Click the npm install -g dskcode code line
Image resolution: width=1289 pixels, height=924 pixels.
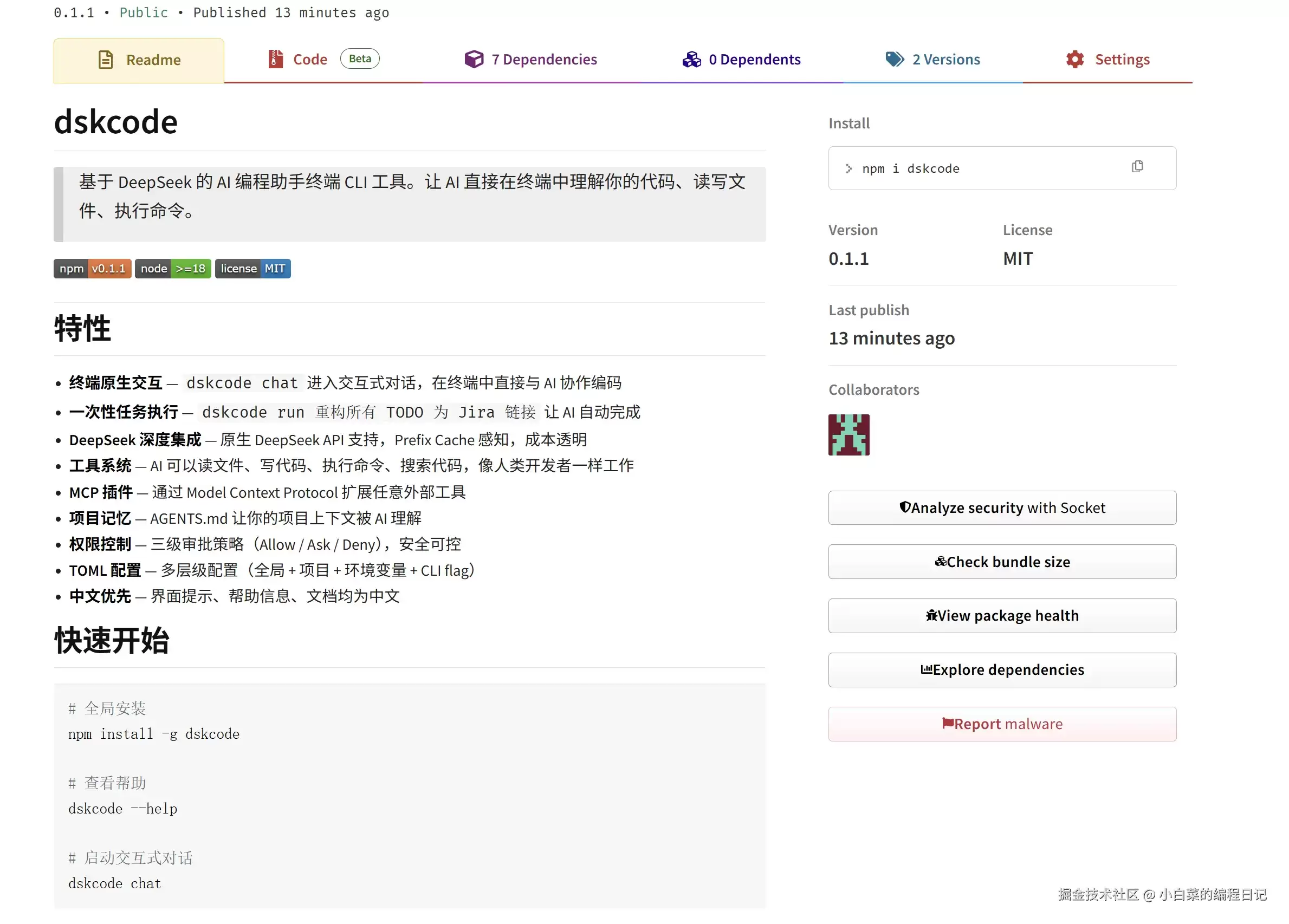[x=154, y=734]
